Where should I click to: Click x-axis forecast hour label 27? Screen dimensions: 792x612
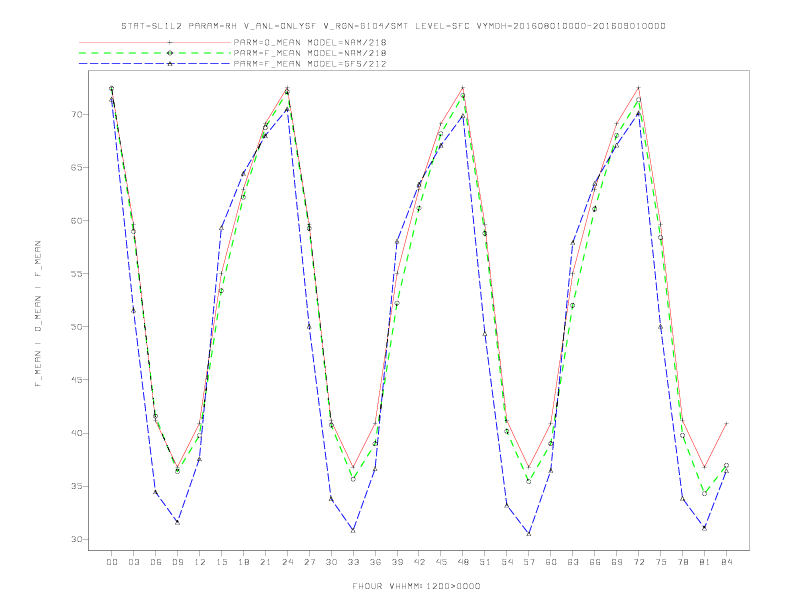pos(309,562)
